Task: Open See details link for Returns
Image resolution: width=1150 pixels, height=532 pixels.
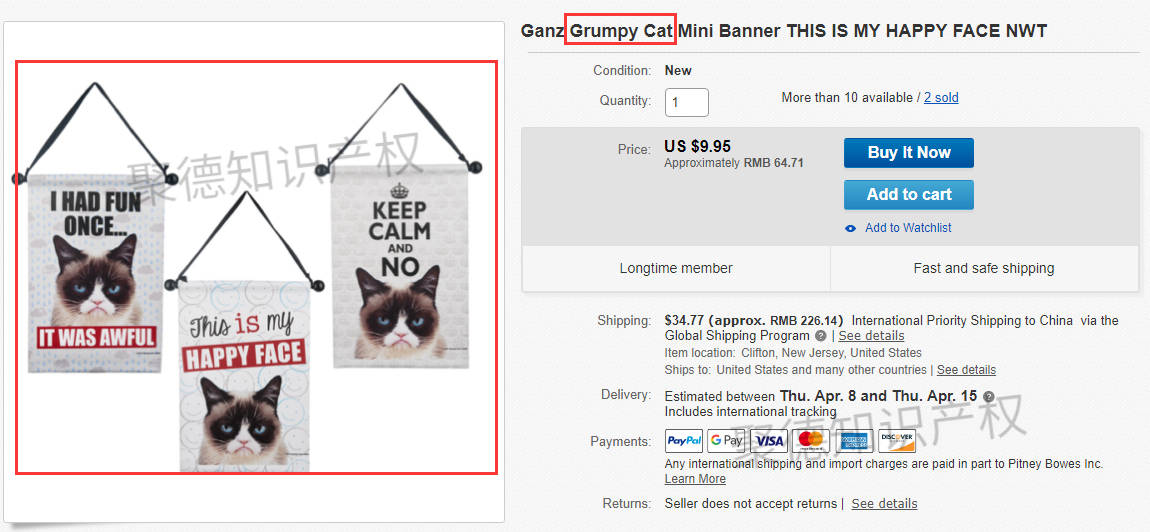Action: point(885,503)
